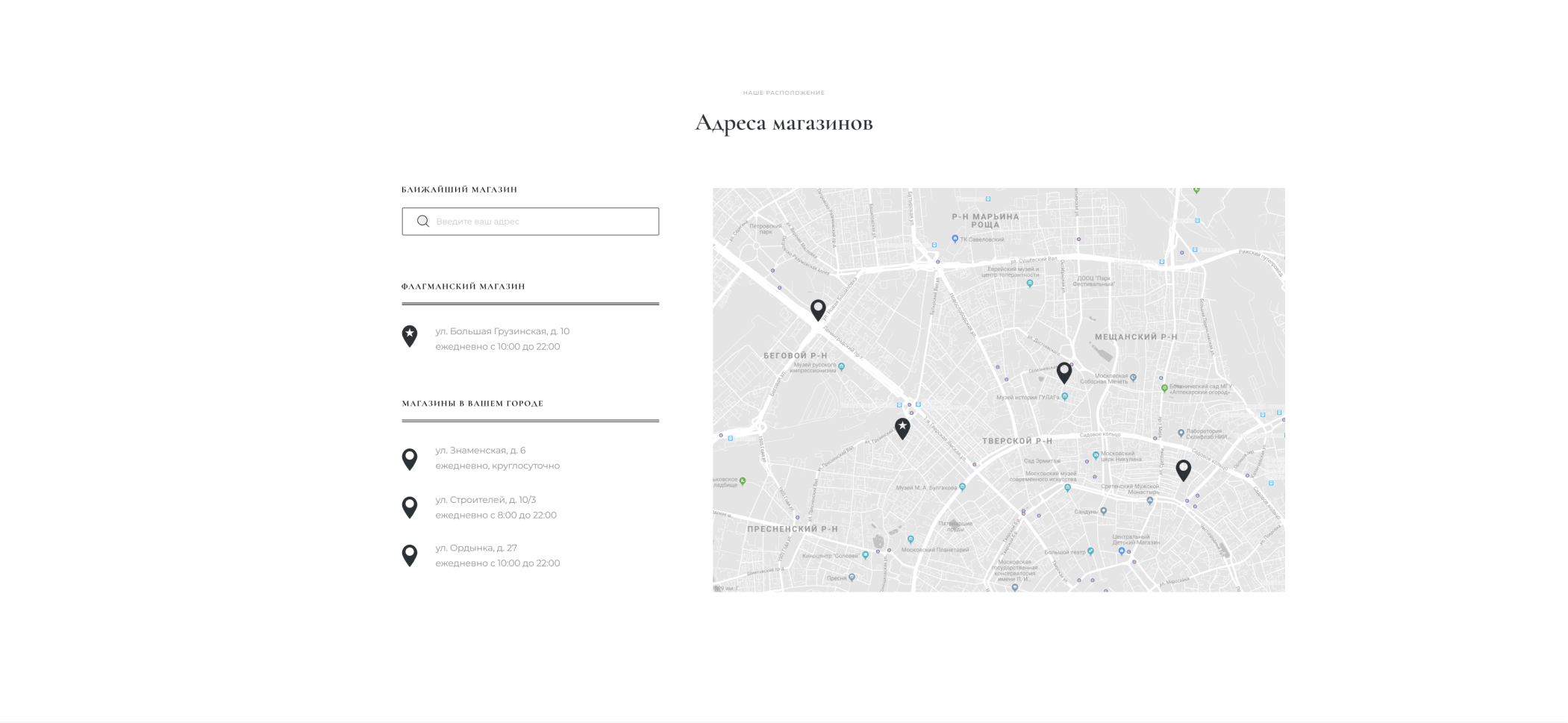Click the Большой театр marker on the map
The height and width of the screenshot is (723, 1568).
pos(1090,551)
